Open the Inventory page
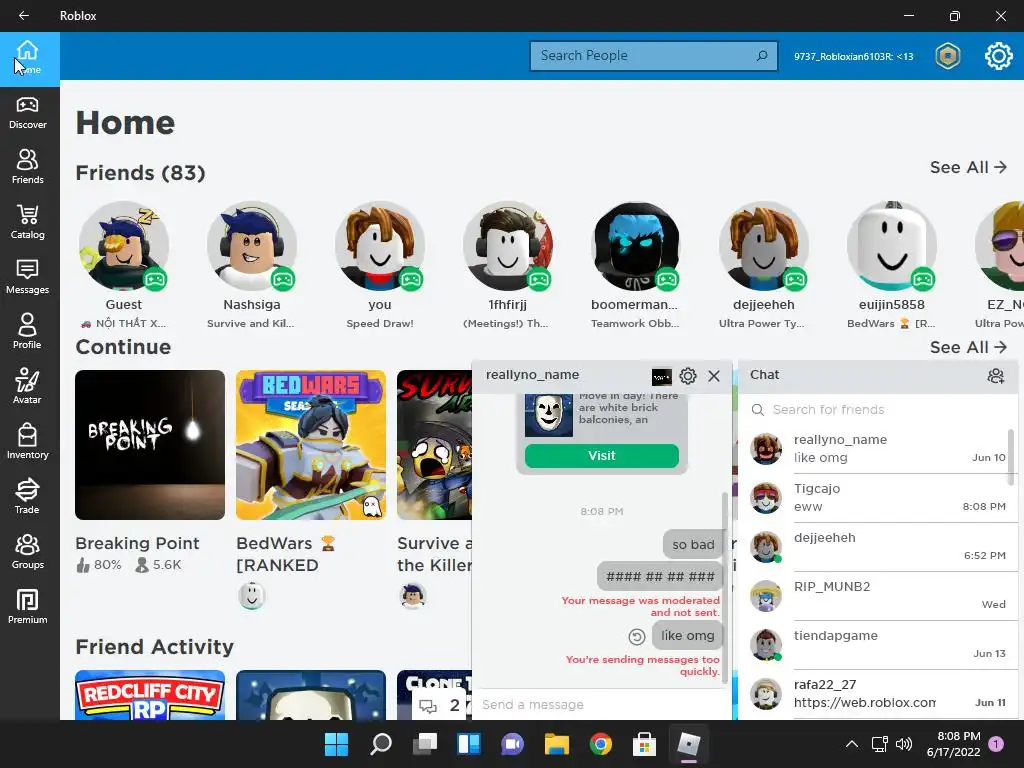 pos(27,442)
